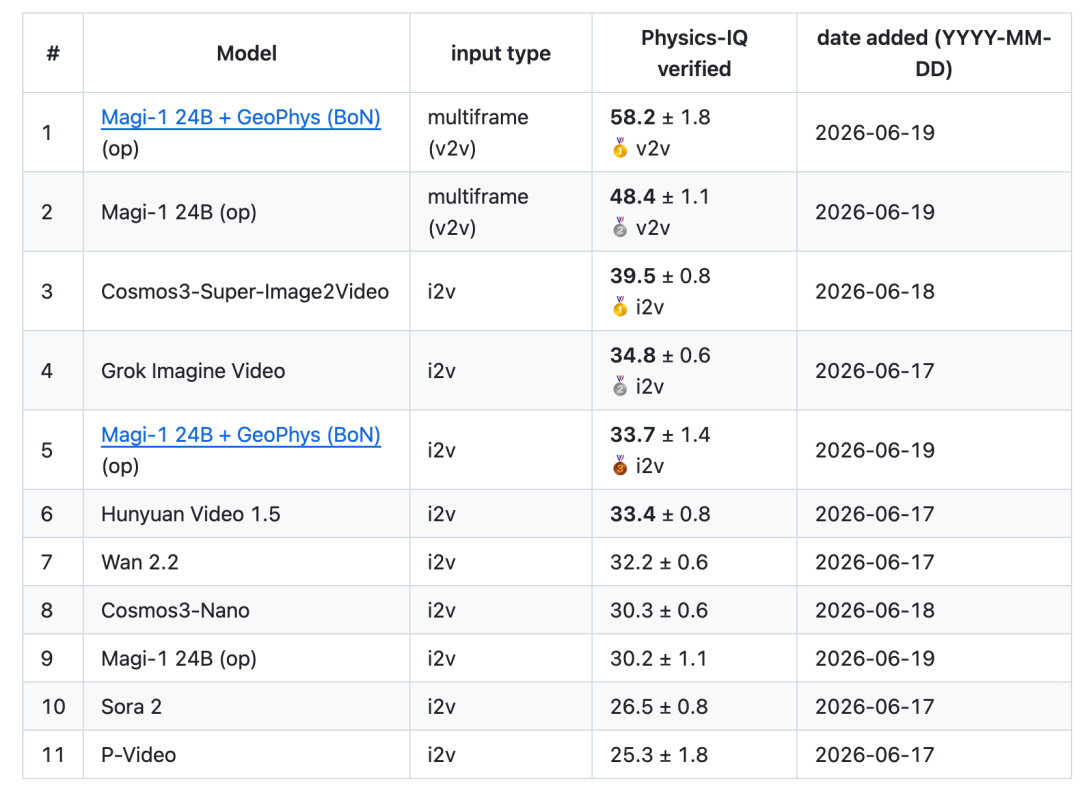The image size is (1080, 790).
Task: Click the bronze medal icon next to i2v
Action: [x=620, y=466]
